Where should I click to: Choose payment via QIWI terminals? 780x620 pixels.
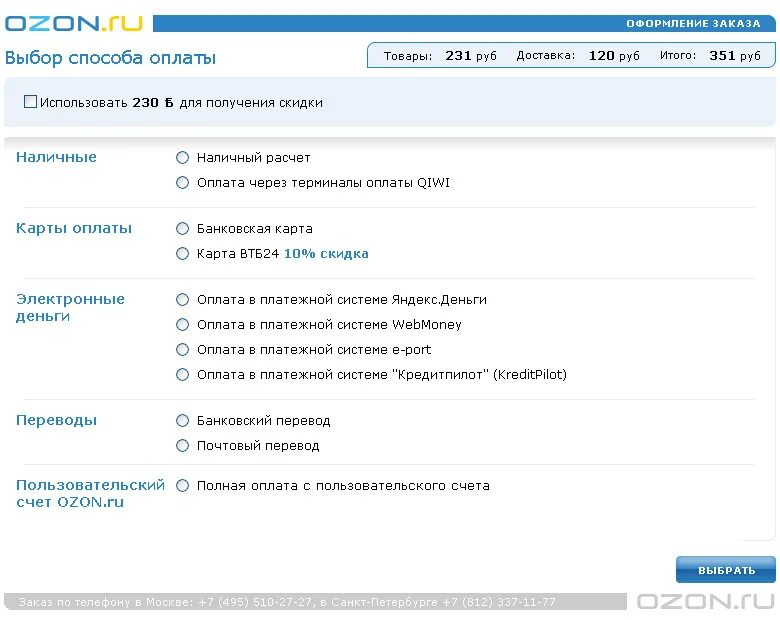pos(183,183)
